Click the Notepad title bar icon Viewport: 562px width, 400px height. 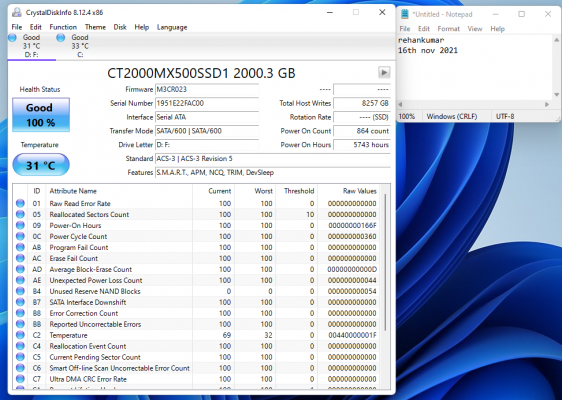(405, 14)
